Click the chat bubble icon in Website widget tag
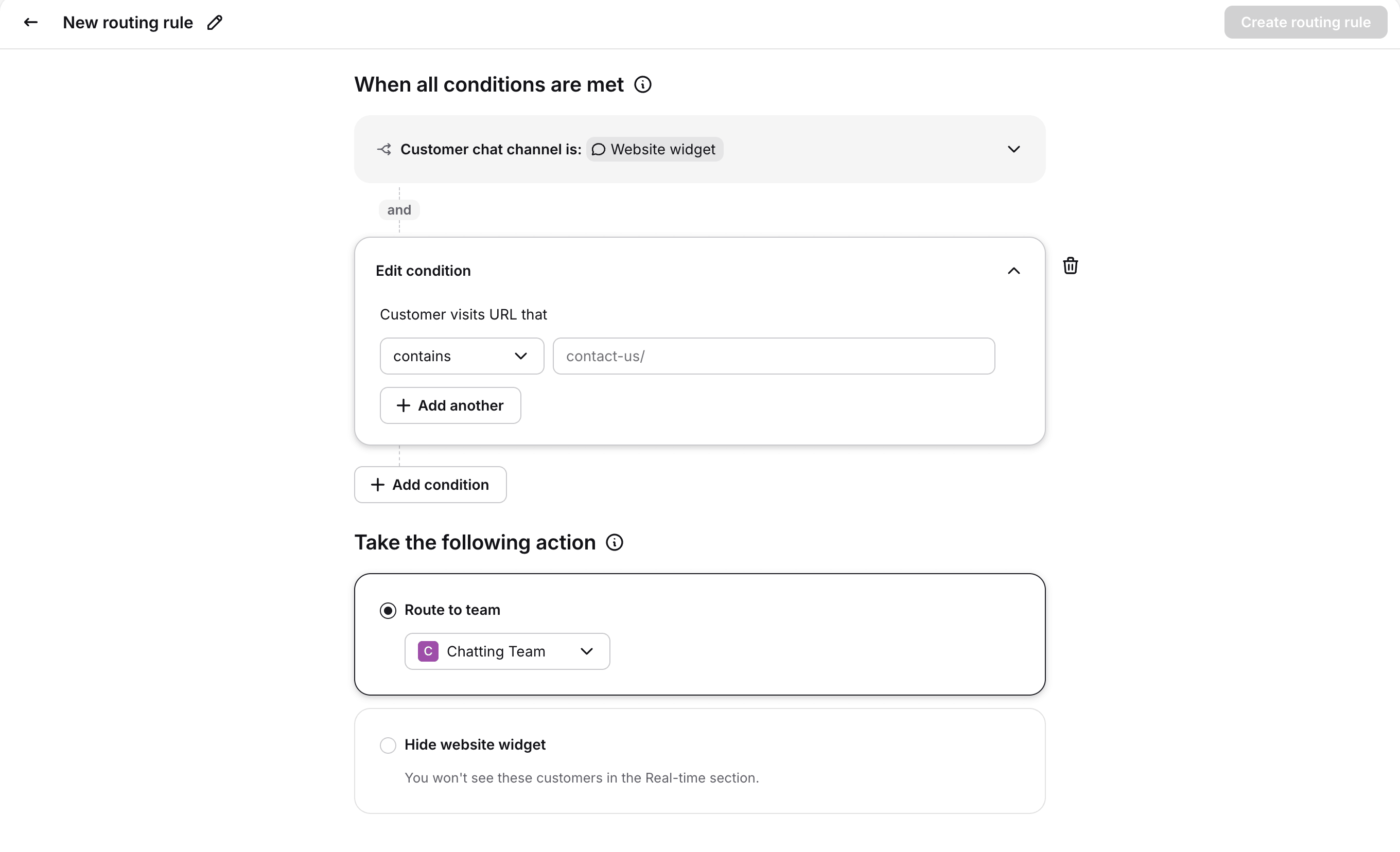1400x852 pixels. pos(598,149)
